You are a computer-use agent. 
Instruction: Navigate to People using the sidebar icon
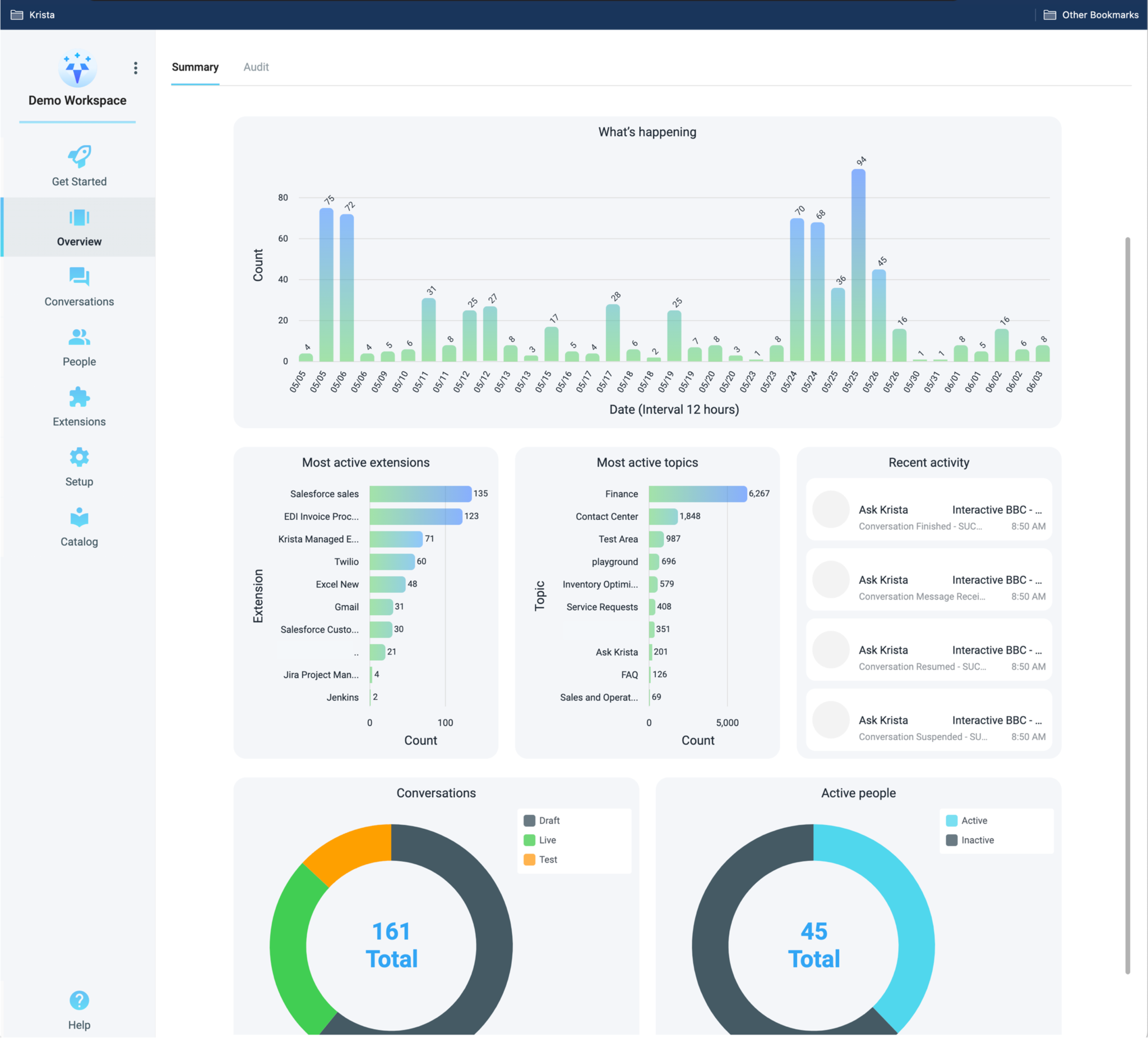tap(78, 337)
